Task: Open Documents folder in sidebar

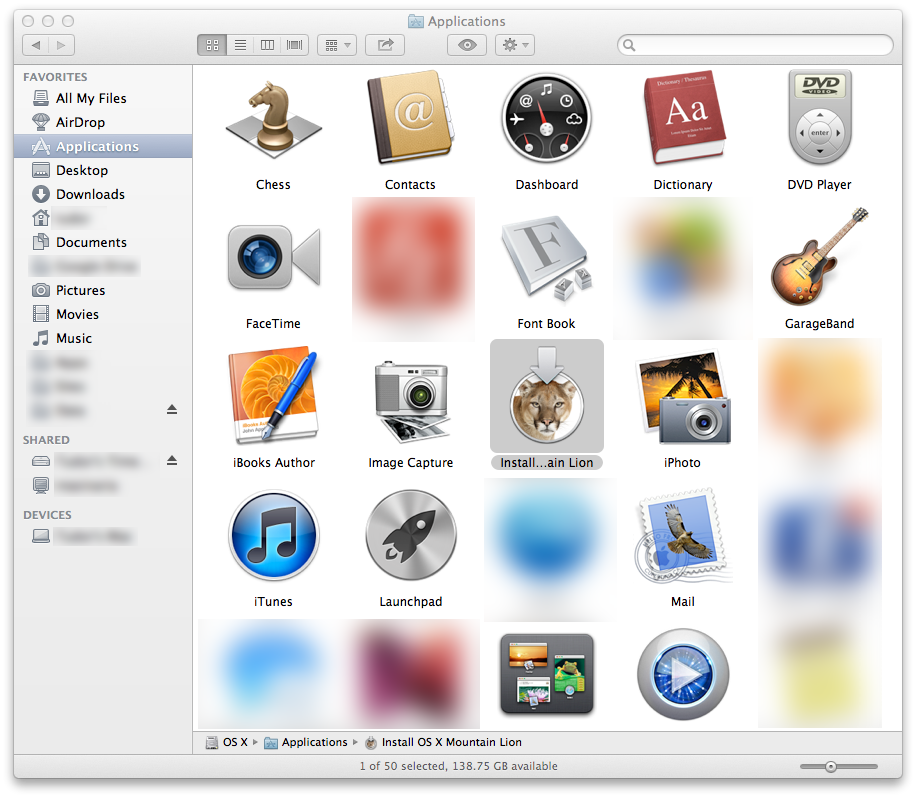Action: click(103, 242)
